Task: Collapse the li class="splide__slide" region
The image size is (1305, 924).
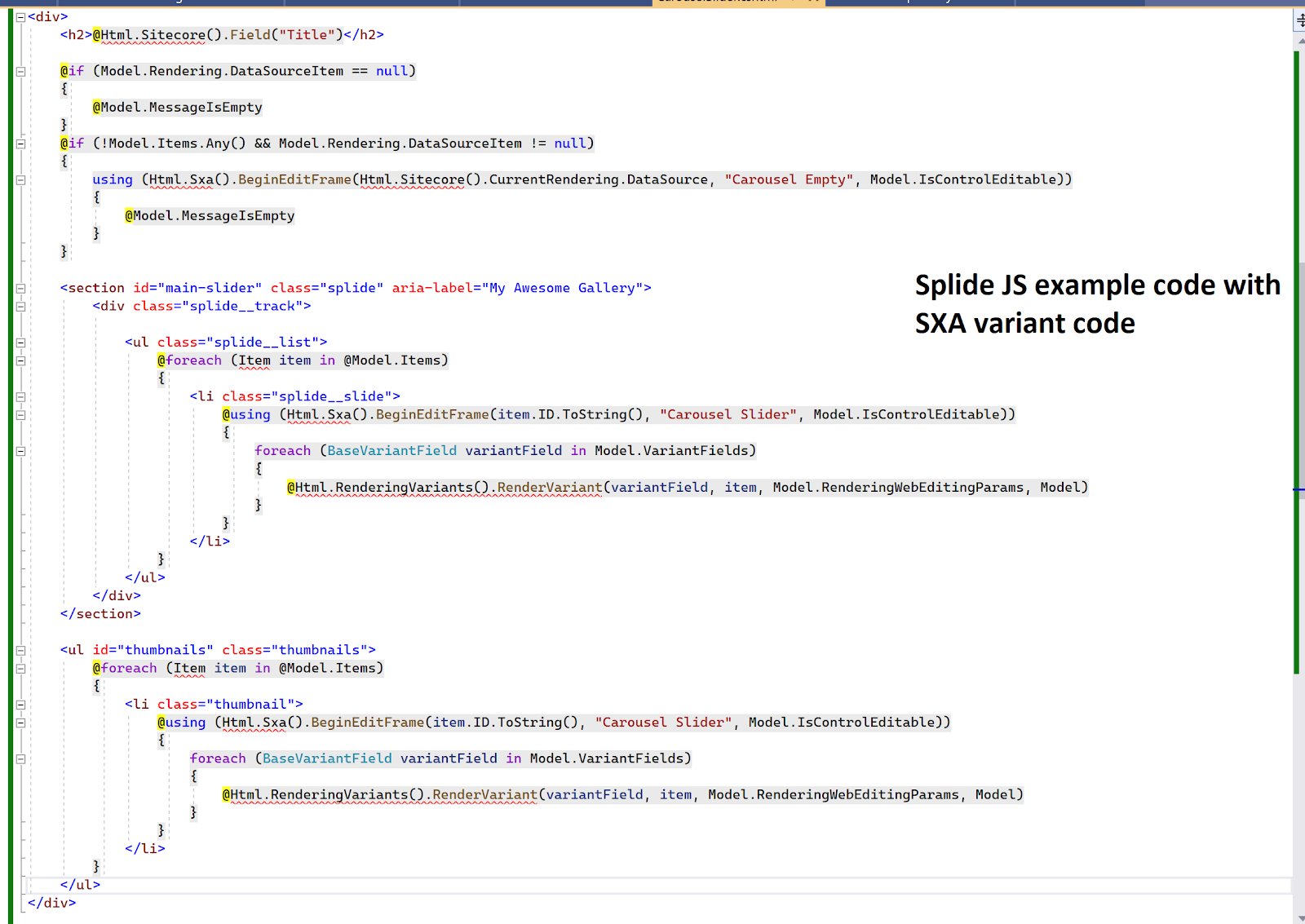Action: (x=21, y=396)
